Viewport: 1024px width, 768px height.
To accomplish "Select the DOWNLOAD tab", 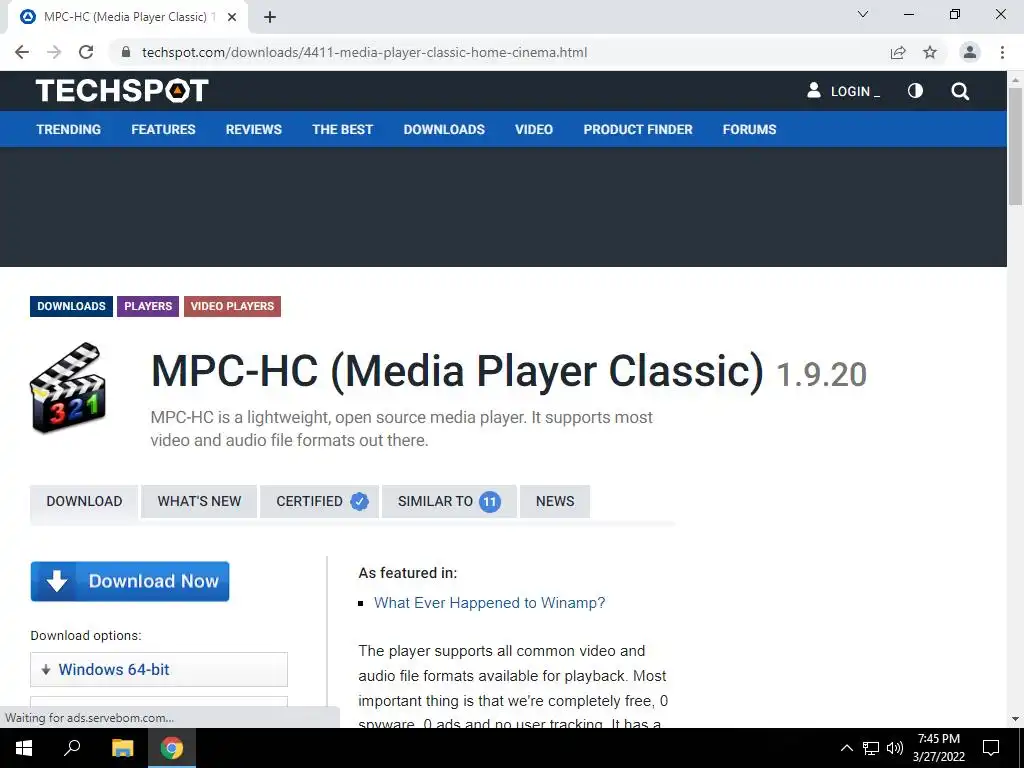I will (84, 502).
